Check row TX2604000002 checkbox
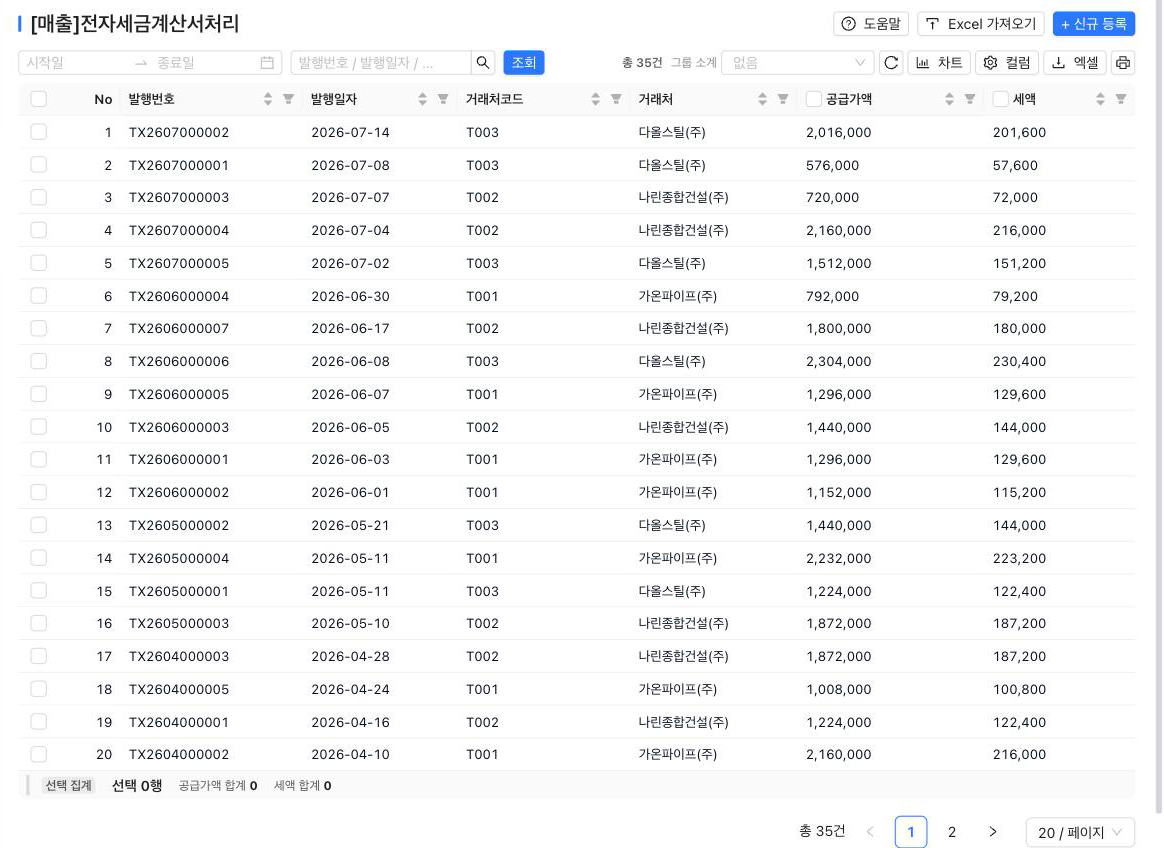This screenshot has width=1164, height=848. tap(39, 754)
